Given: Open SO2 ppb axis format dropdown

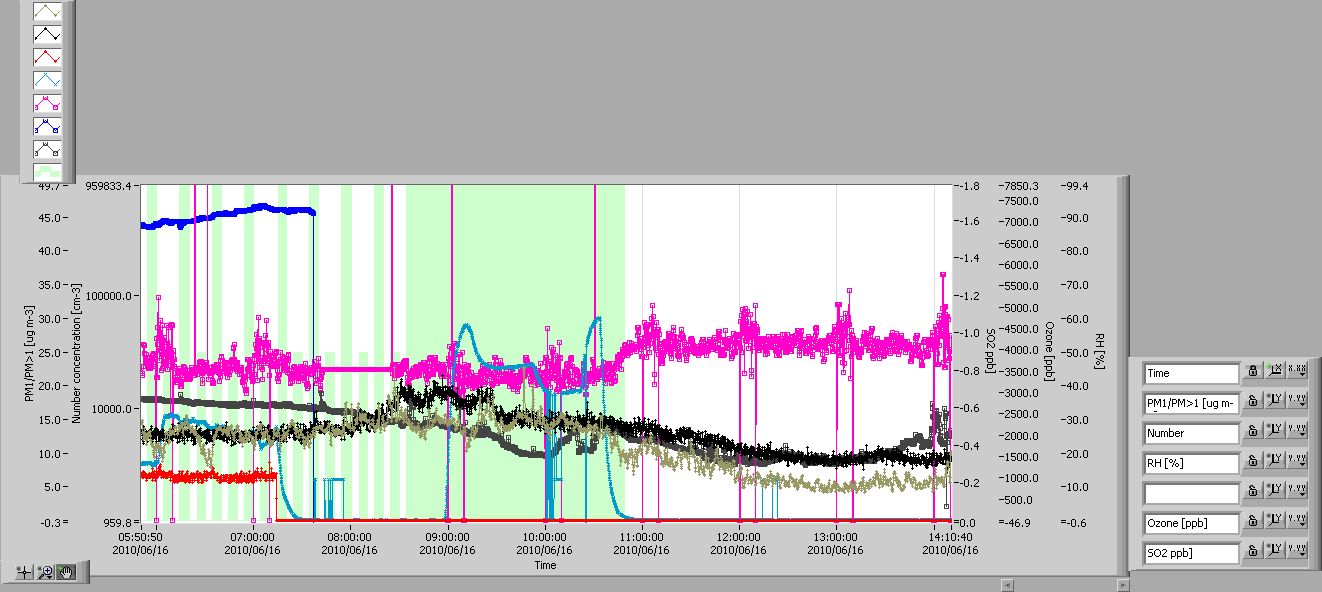Looking at the screenshot, I should [1297, 553].
